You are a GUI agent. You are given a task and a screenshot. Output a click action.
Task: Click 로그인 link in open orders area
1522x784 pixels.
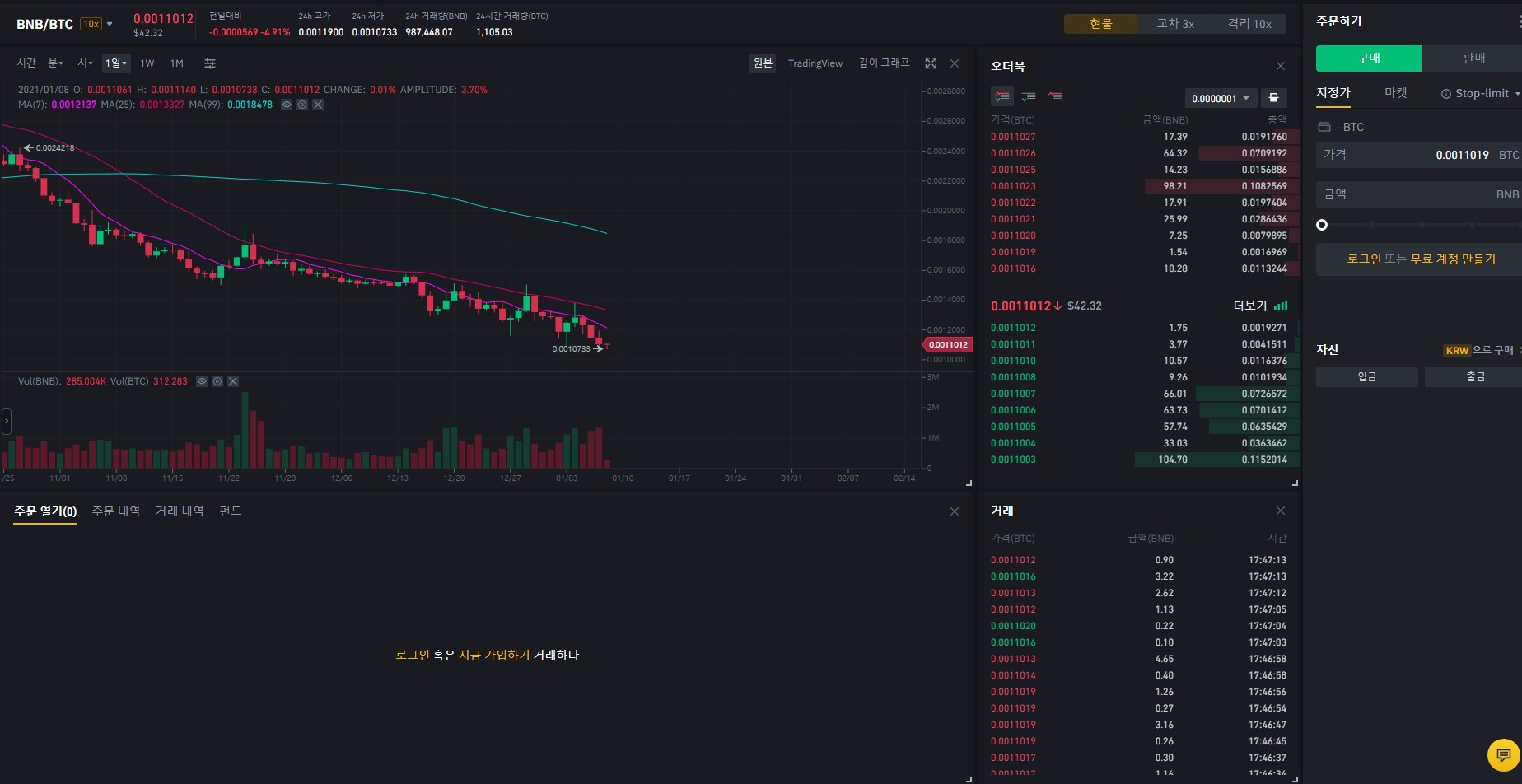[413, 656]
